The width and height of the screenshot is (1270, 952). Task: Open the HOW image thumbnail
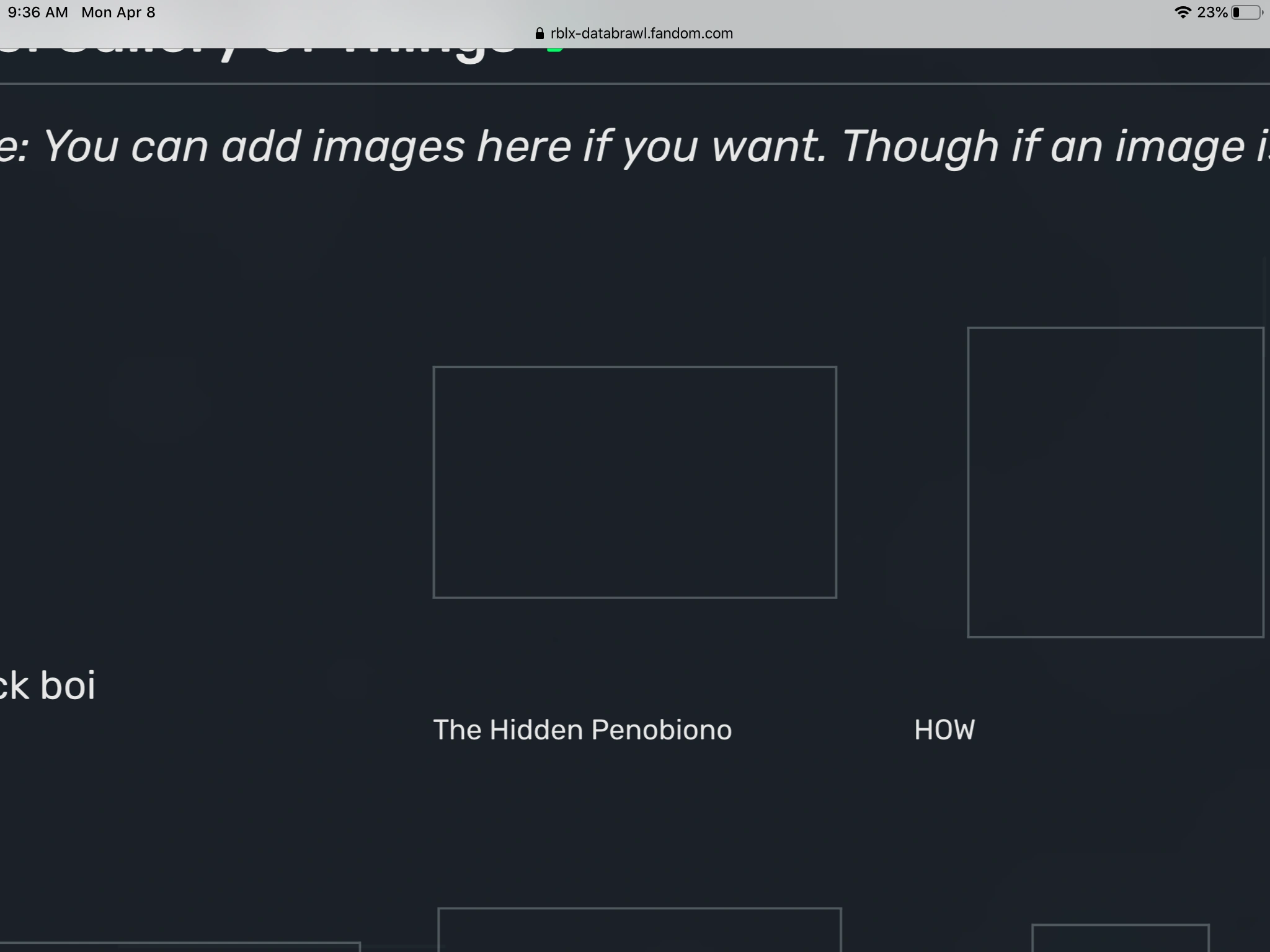1115,482
